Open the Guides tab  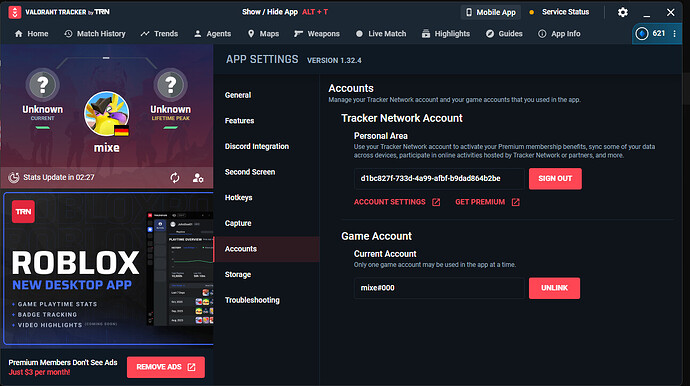point(504,33)
